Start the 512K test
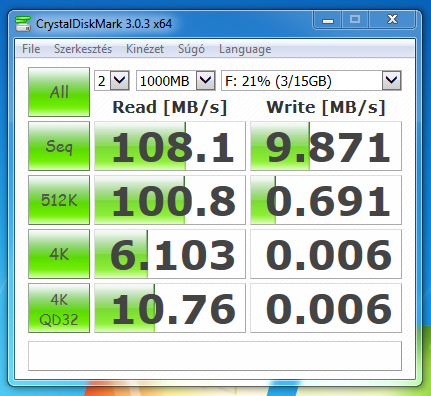 pos(59,200)
